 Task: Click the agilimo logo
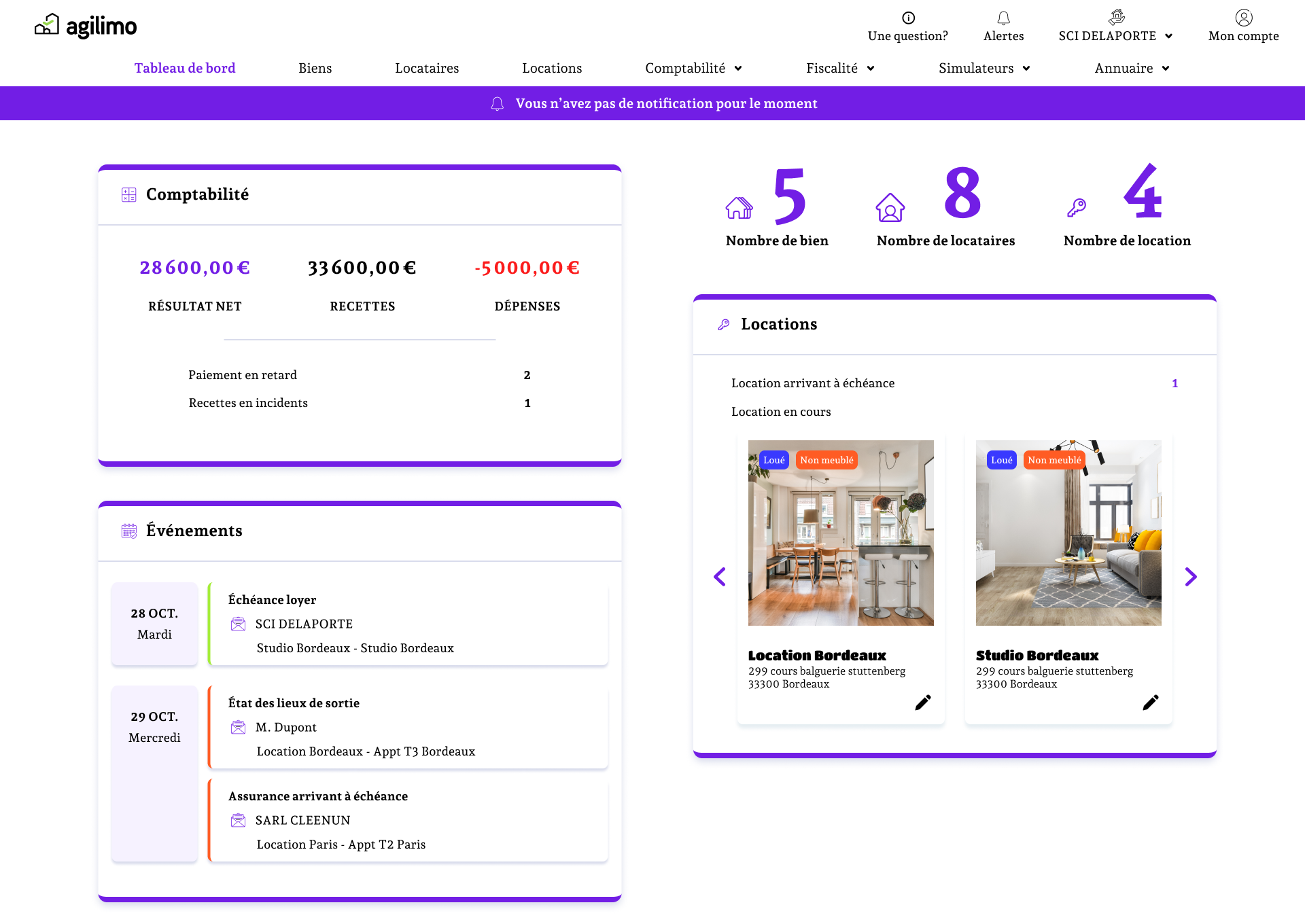click(x=86, y=26)
